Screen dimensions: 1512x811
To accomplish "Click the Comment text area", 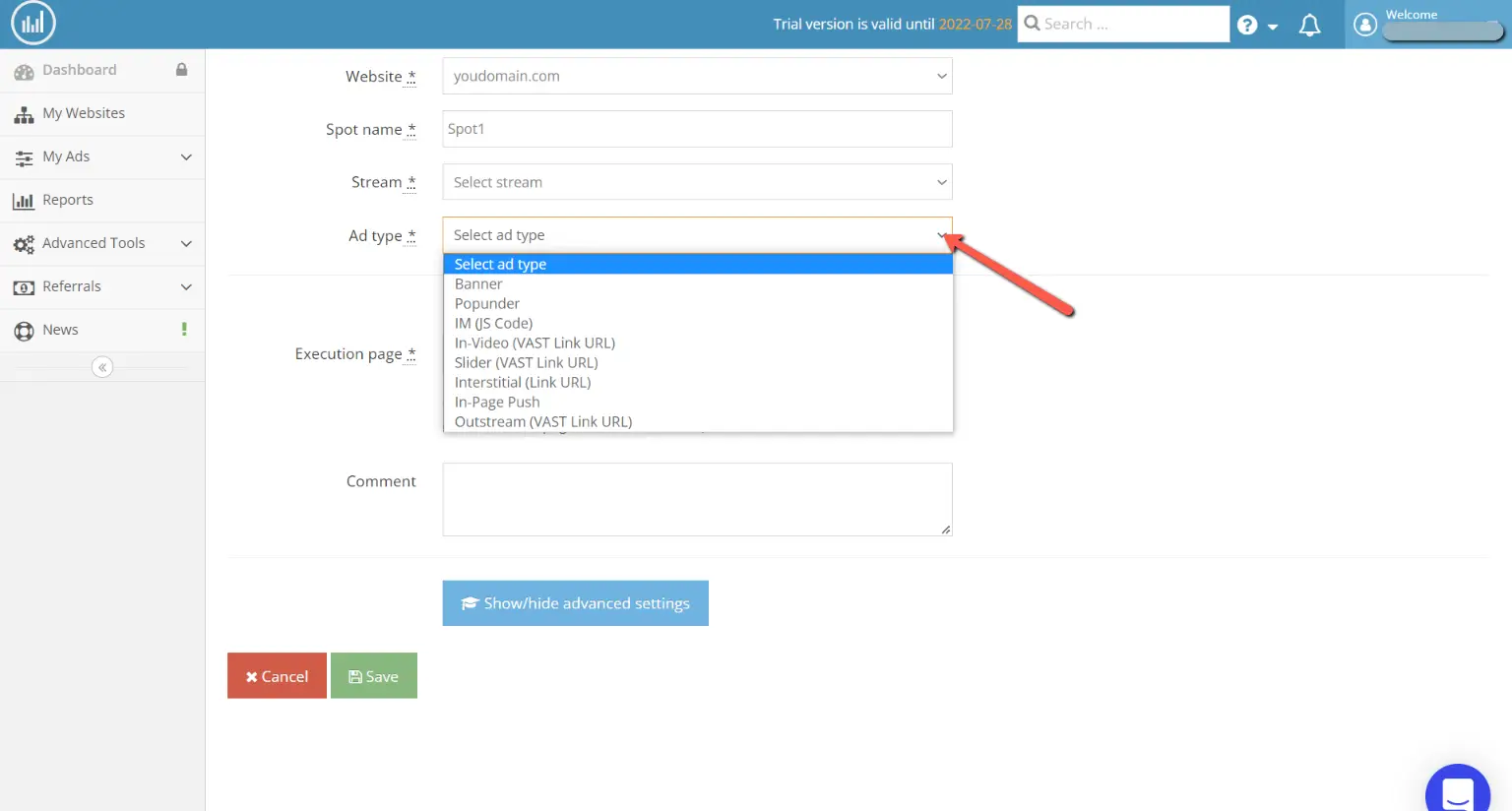I will point(697,499).
